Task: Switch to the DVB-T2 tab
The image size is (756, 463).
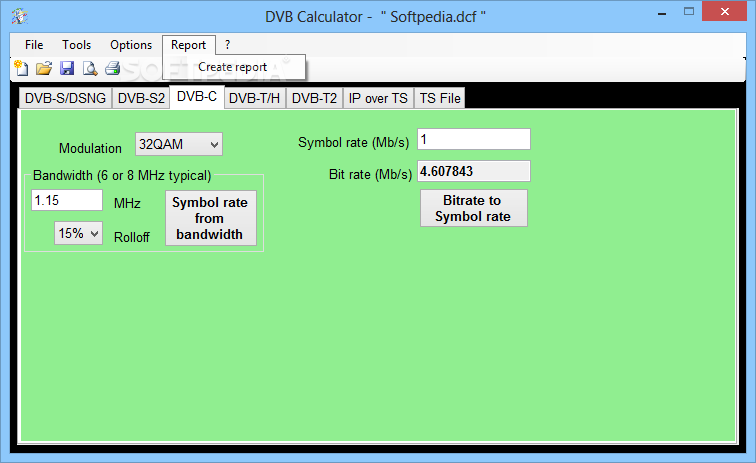Action: pos(314,98)
